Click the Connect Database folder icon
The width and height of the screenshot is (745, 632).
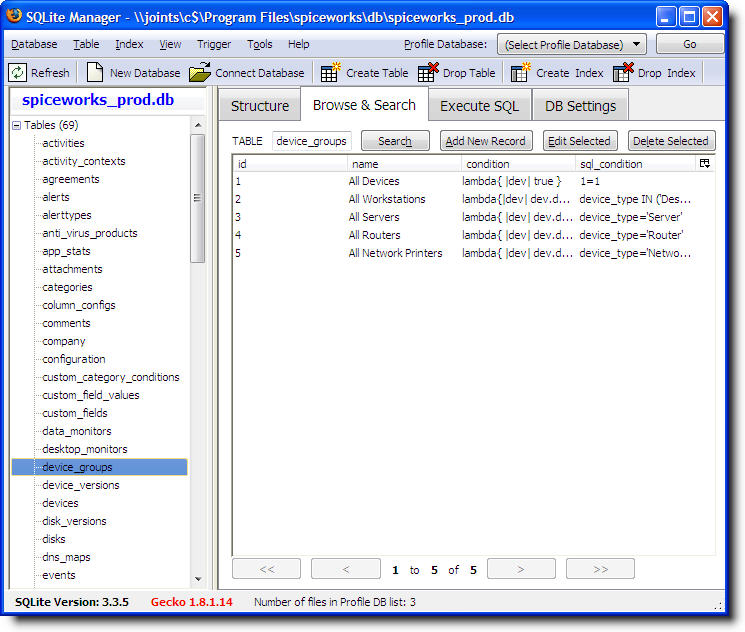coord(200,72)
